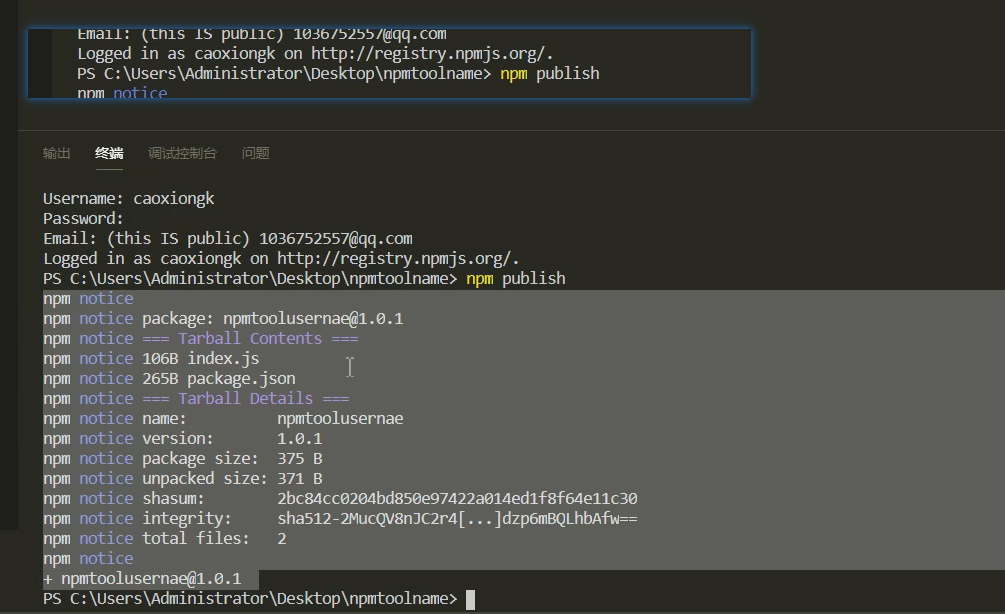The image size is (1005, 614).
Task: Click the 'version: 1.0.1' line
Action: (x=183, y=438)
